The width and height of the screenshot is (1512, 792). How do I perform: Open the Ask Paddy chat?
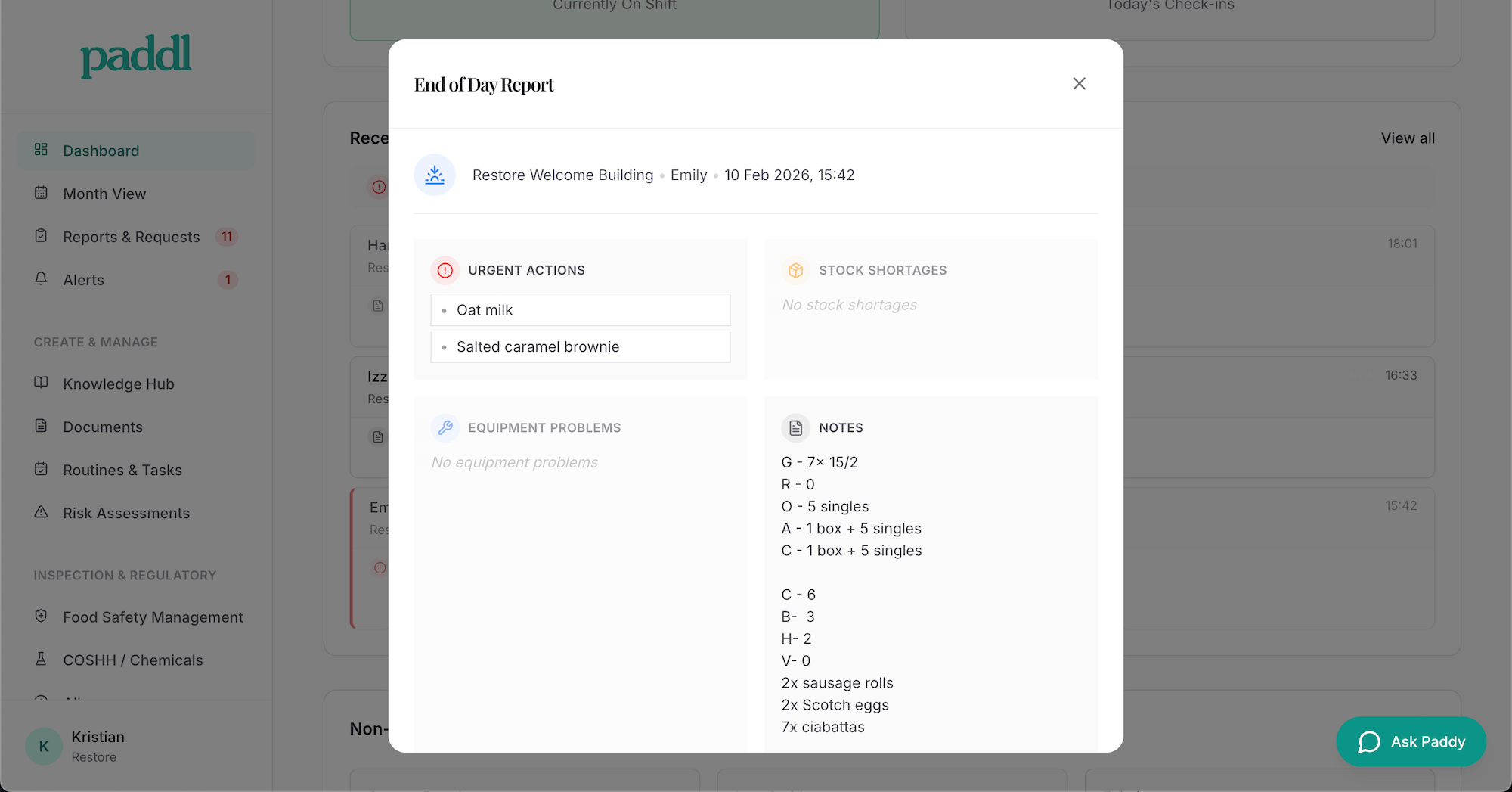(x=1411, y=741)
